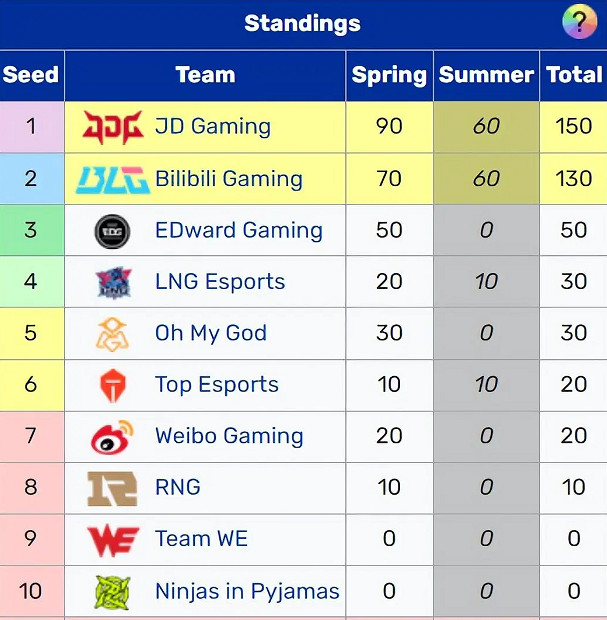Click the Oh My God logo
The image size is (607, 620).
pos(112,334)
